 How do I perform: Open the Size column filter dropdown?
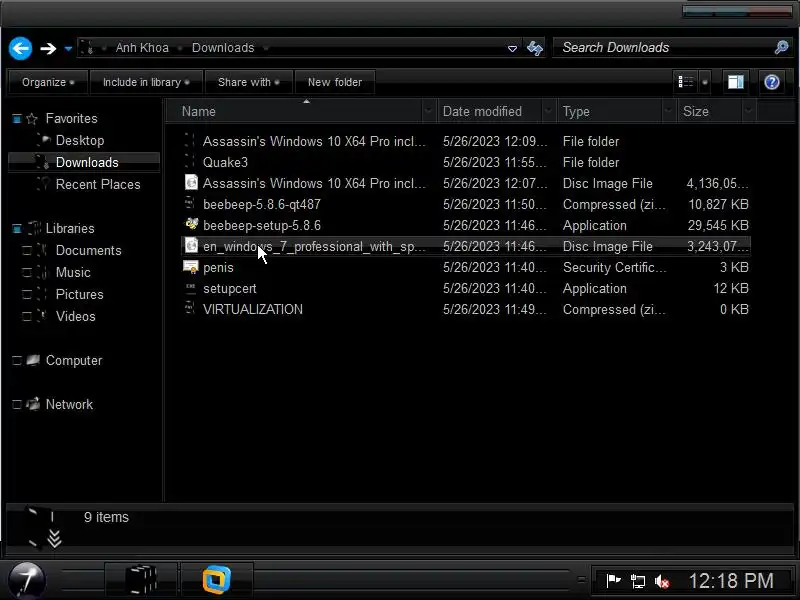[748, 111]
